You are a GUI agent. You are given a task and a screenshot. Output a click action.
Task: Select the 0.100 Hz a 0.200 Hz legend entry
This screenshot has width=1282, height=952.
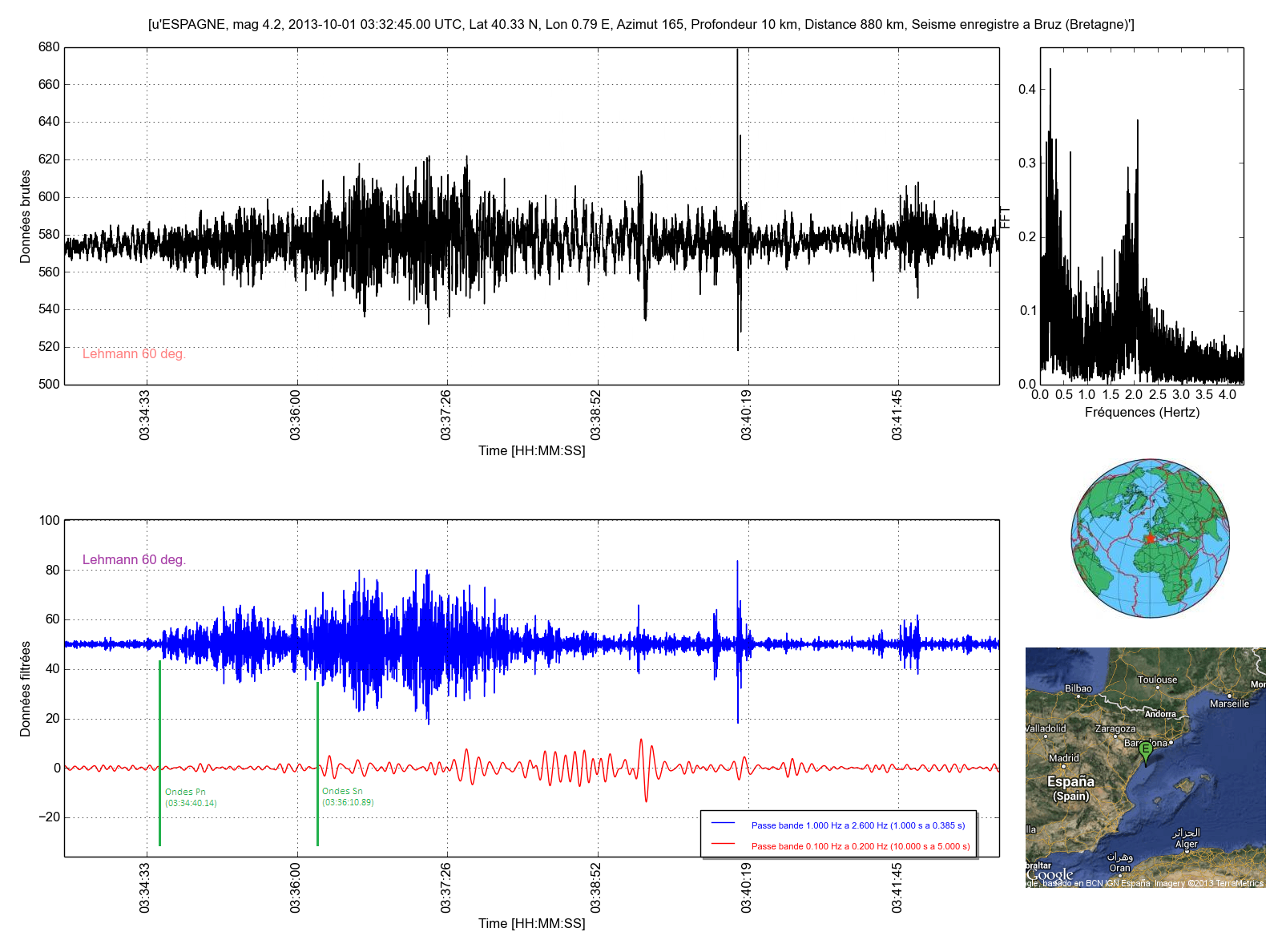[860, 846]
